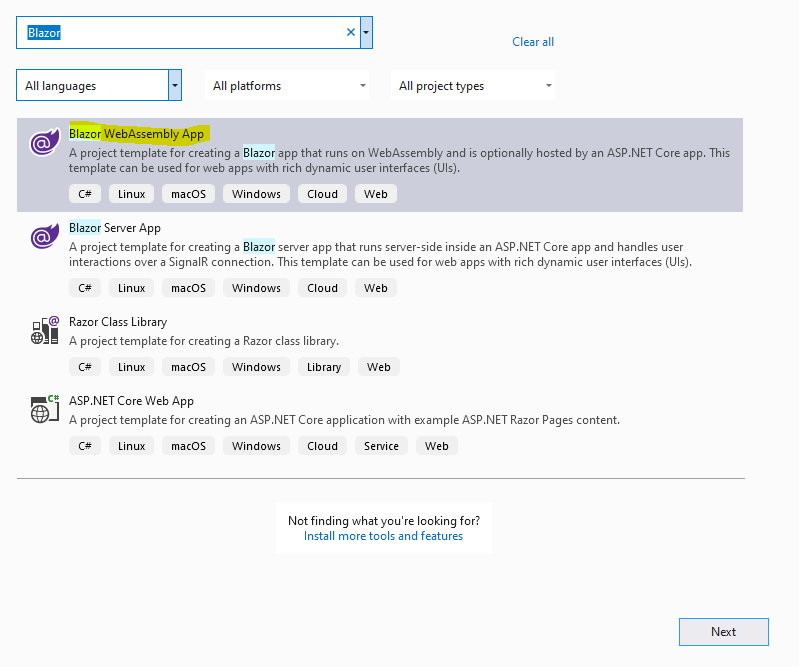This screenshot has width=799, height=667.
Task: Open Install more tools and features link
Action: [x=383, y=536]
